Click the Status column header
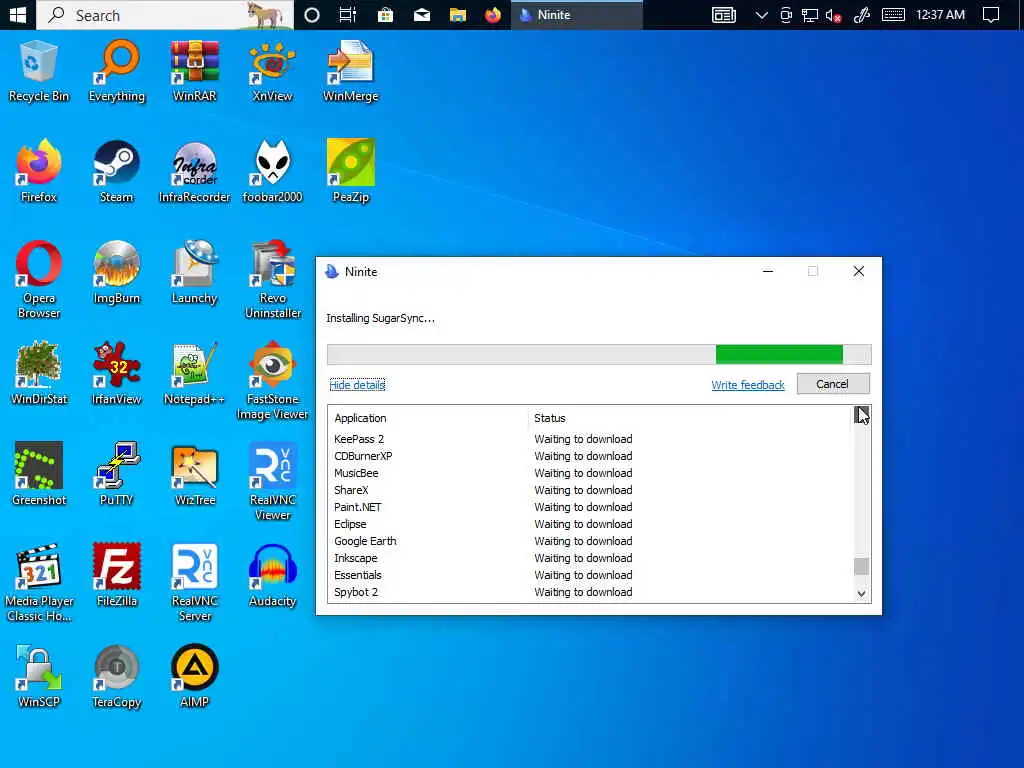Screen dimensions: 1024x768 [690, 418]
